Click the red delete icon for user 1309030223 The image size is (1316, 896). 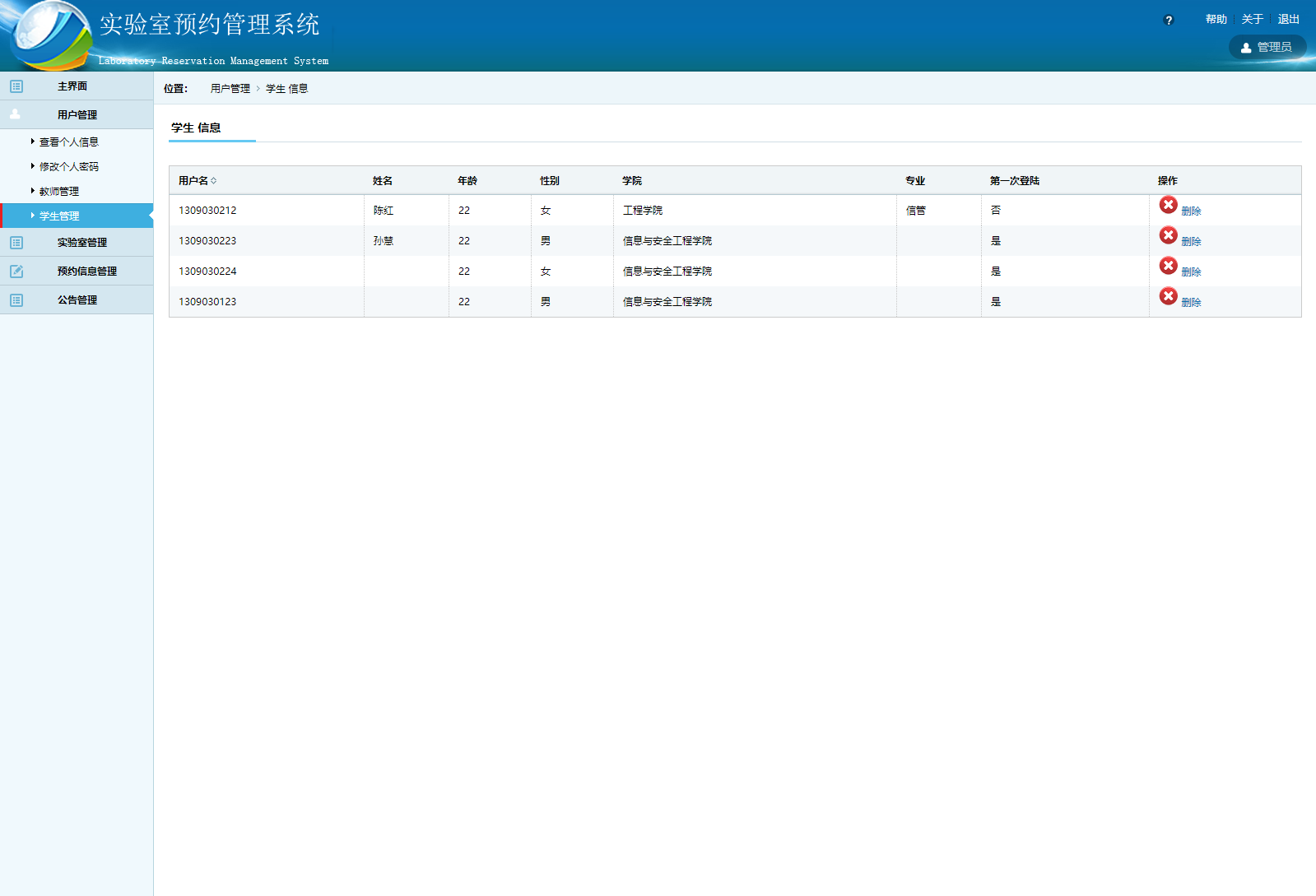coord(1168,235)
